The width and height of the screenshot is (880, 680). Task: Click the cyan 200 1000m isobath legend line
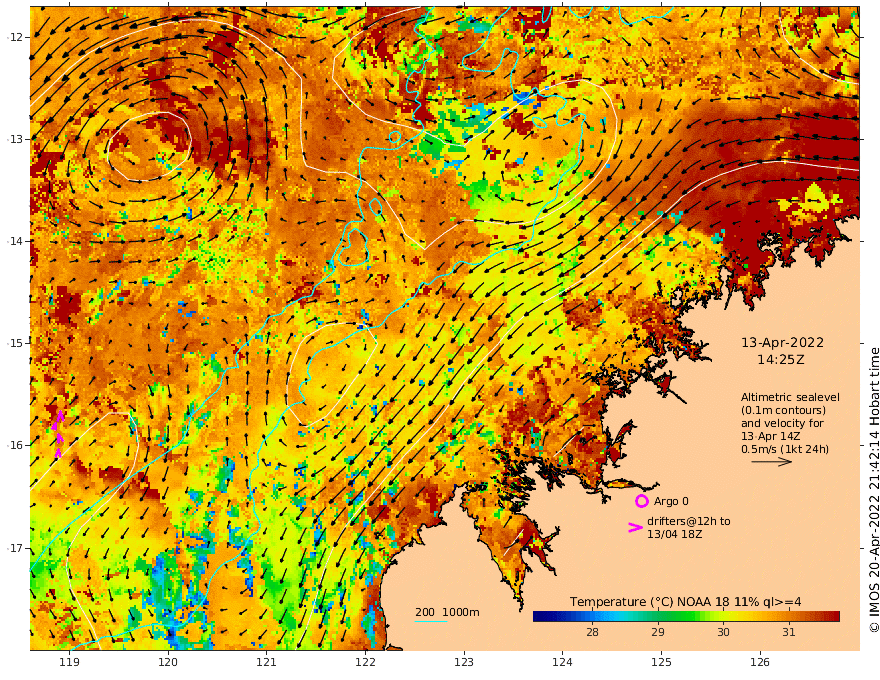[x=431, y=621]
